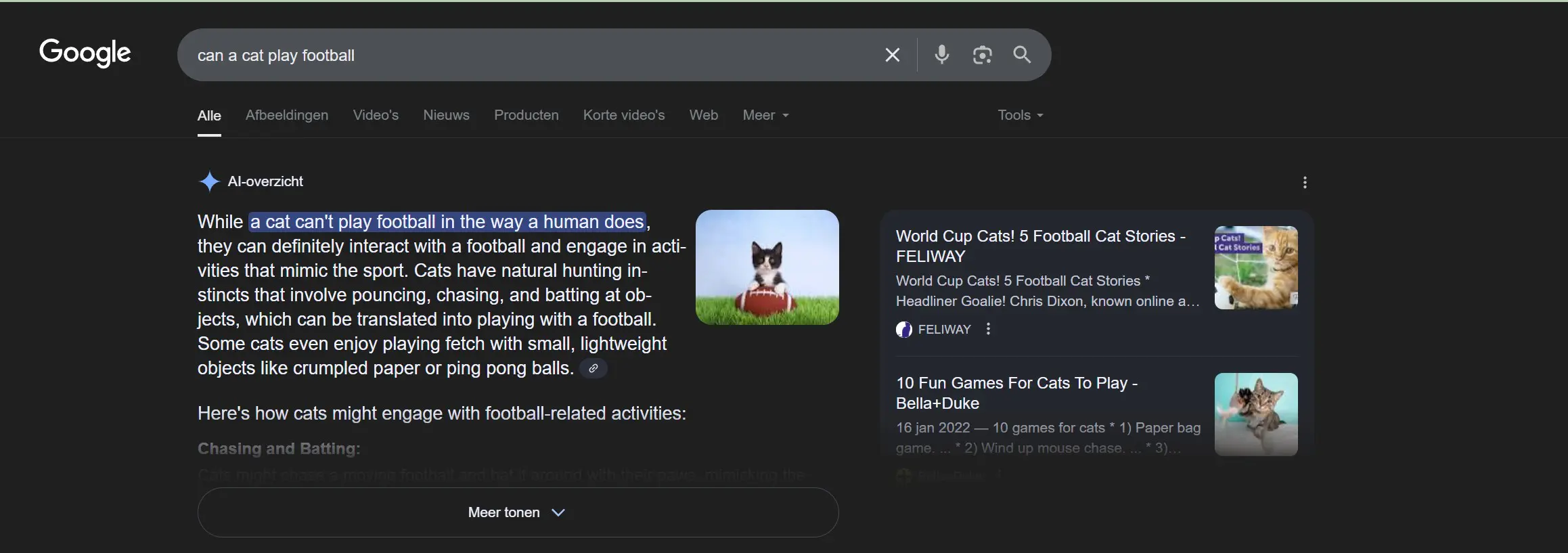Image resolution: width=1568 pixels, height=553 pixels.
Task: Open Korte video's tab
Action: [x=624, y=115]
